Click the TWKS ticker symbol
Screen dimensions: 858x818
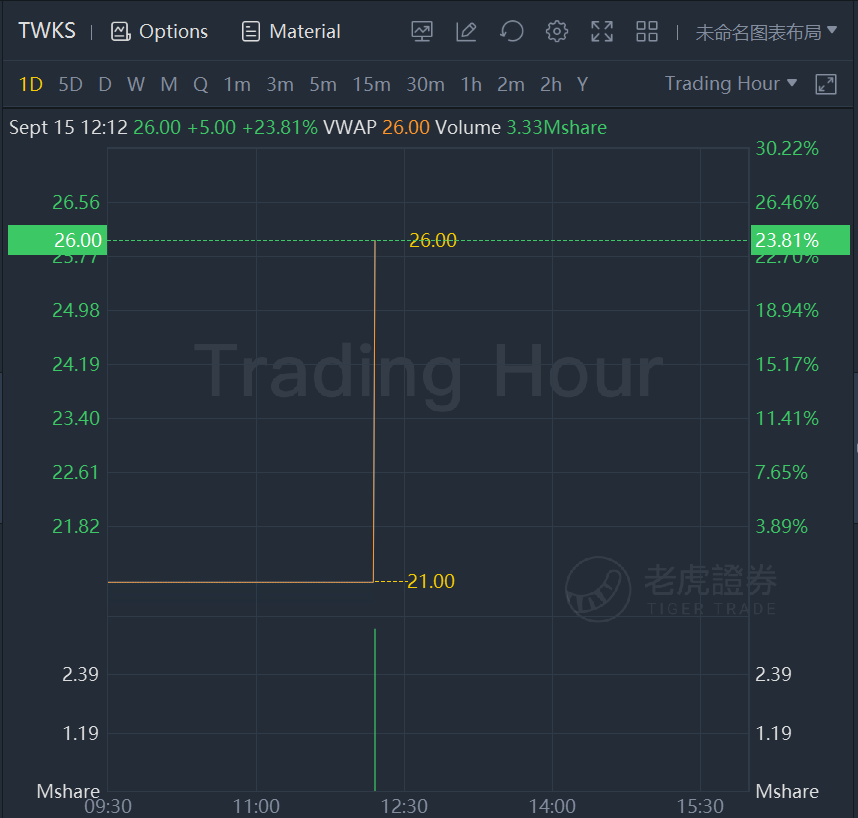(x=47, y=31)
